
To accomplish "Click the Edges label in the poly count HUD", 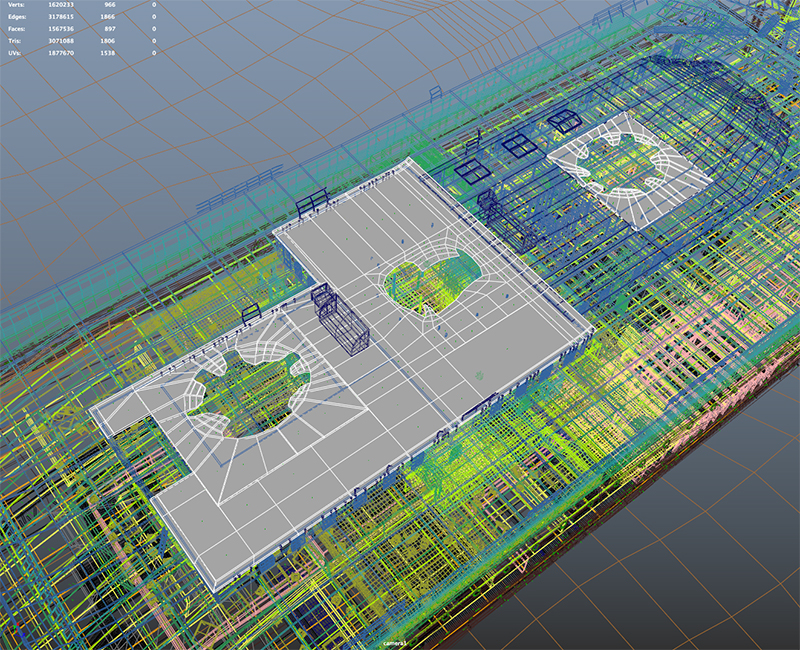I will click(x=15, y=18).
